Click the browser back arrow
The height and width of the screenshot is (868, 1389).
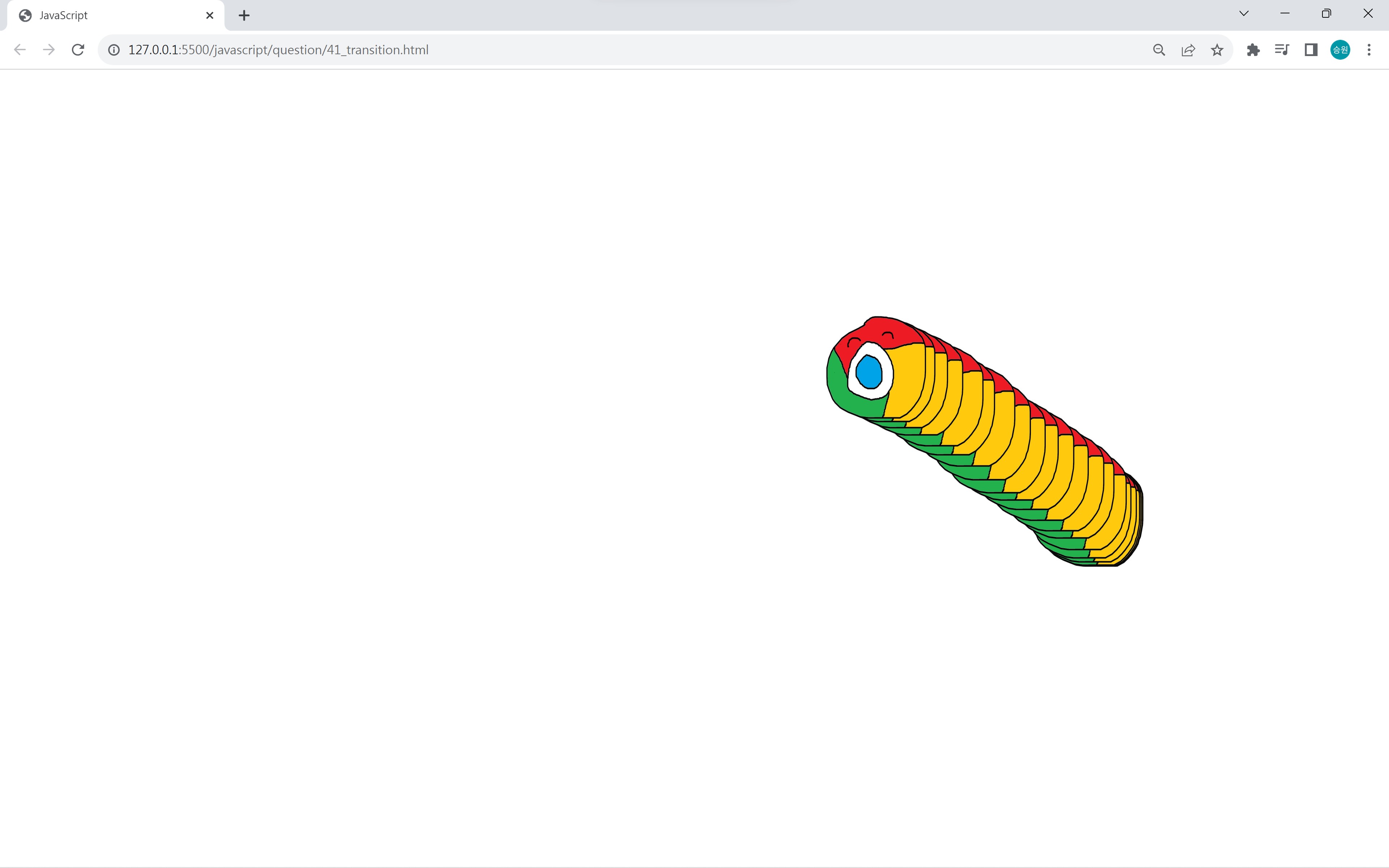point(20,50)
